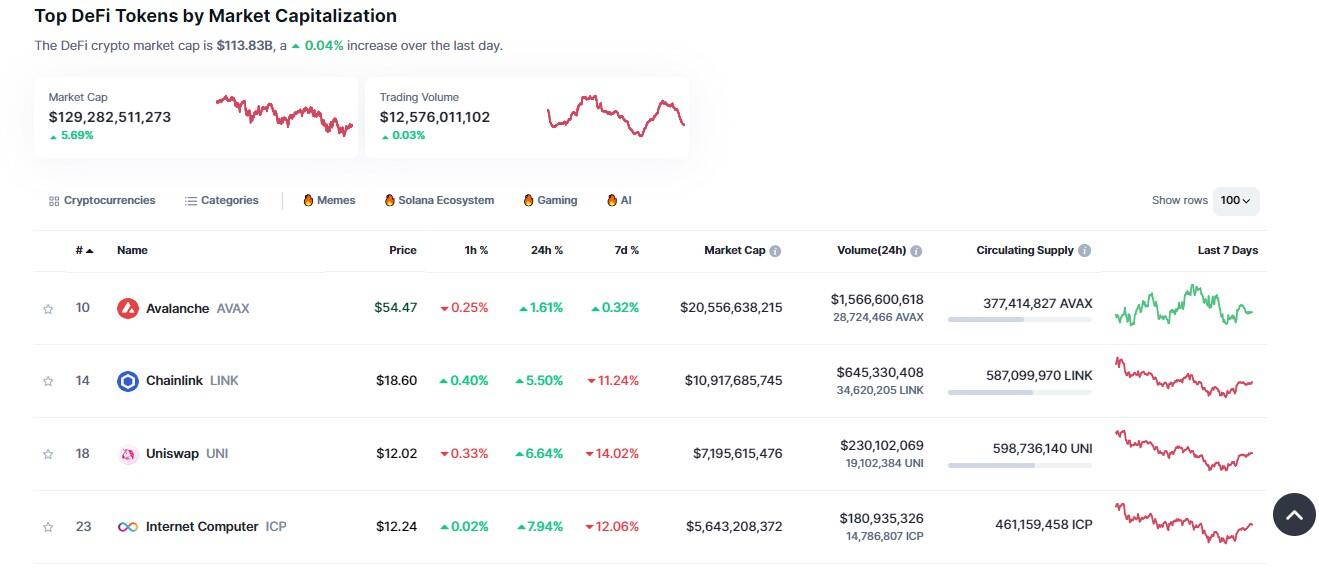Switch to the Categories tab
1319x568 pixels.
click(222, 200)
